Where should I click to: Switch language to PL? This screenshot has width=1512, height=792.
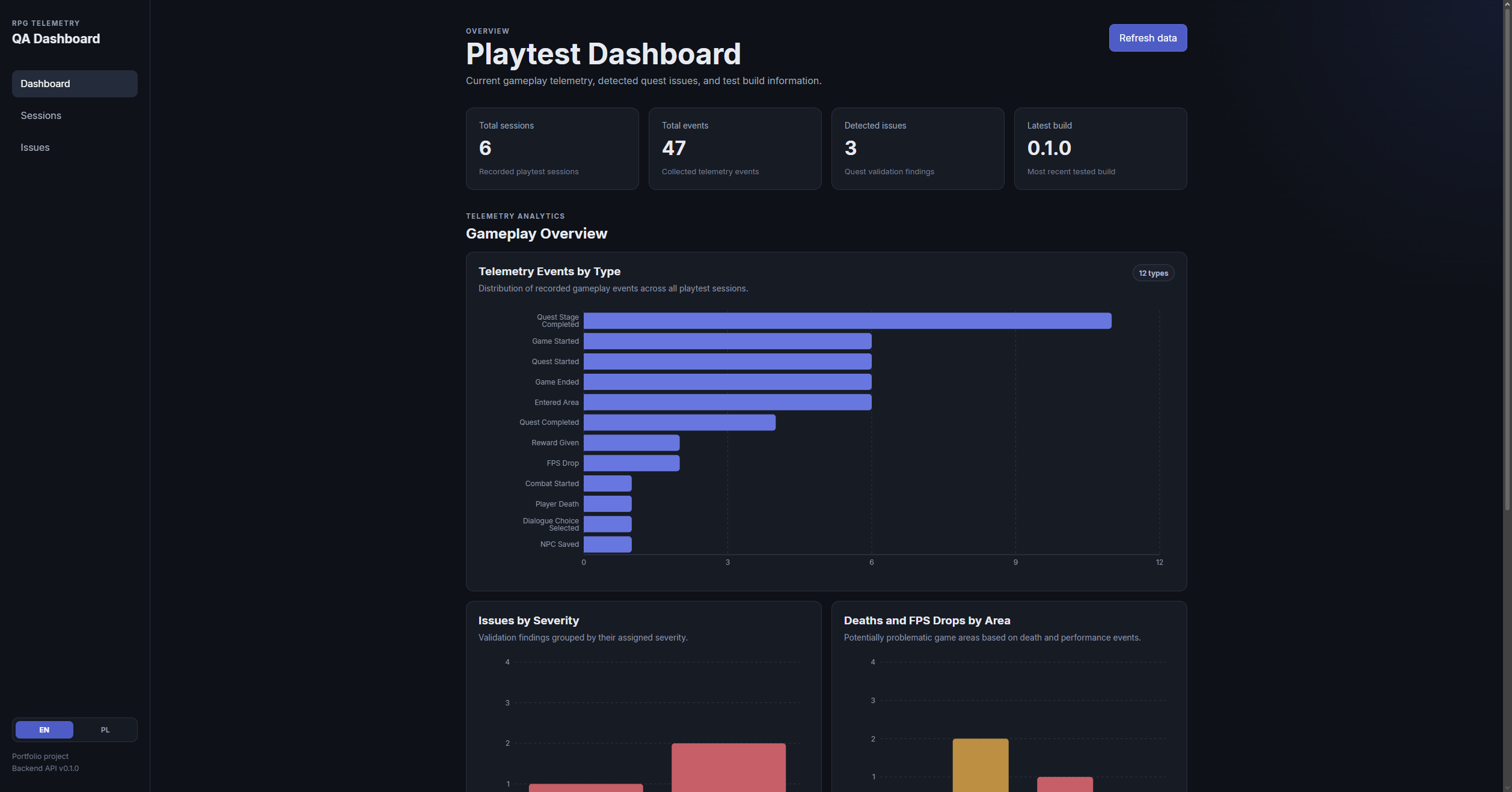pyautogui.click(x=105, y=730)
